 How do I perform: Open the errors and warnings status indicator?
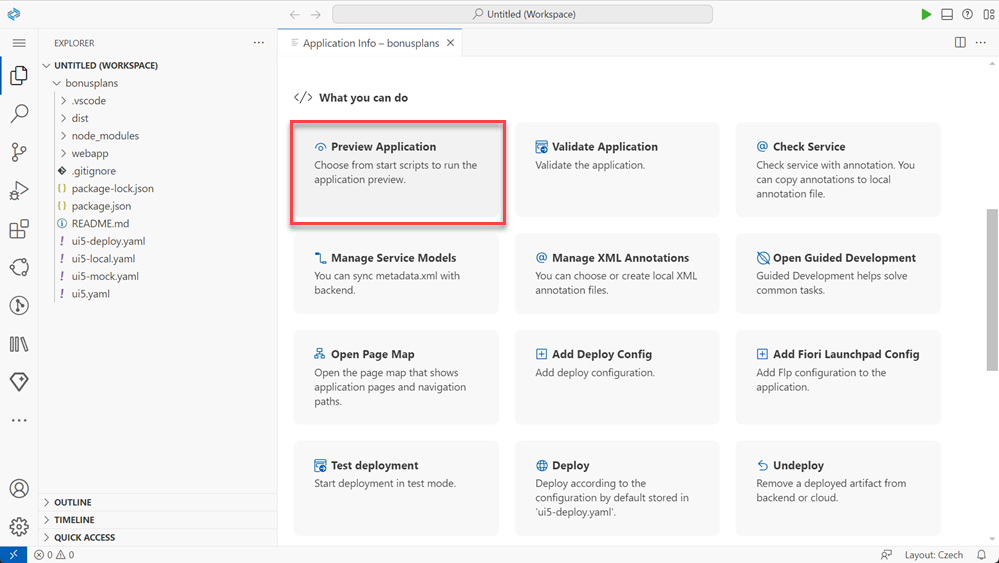(x=54, y=555)
